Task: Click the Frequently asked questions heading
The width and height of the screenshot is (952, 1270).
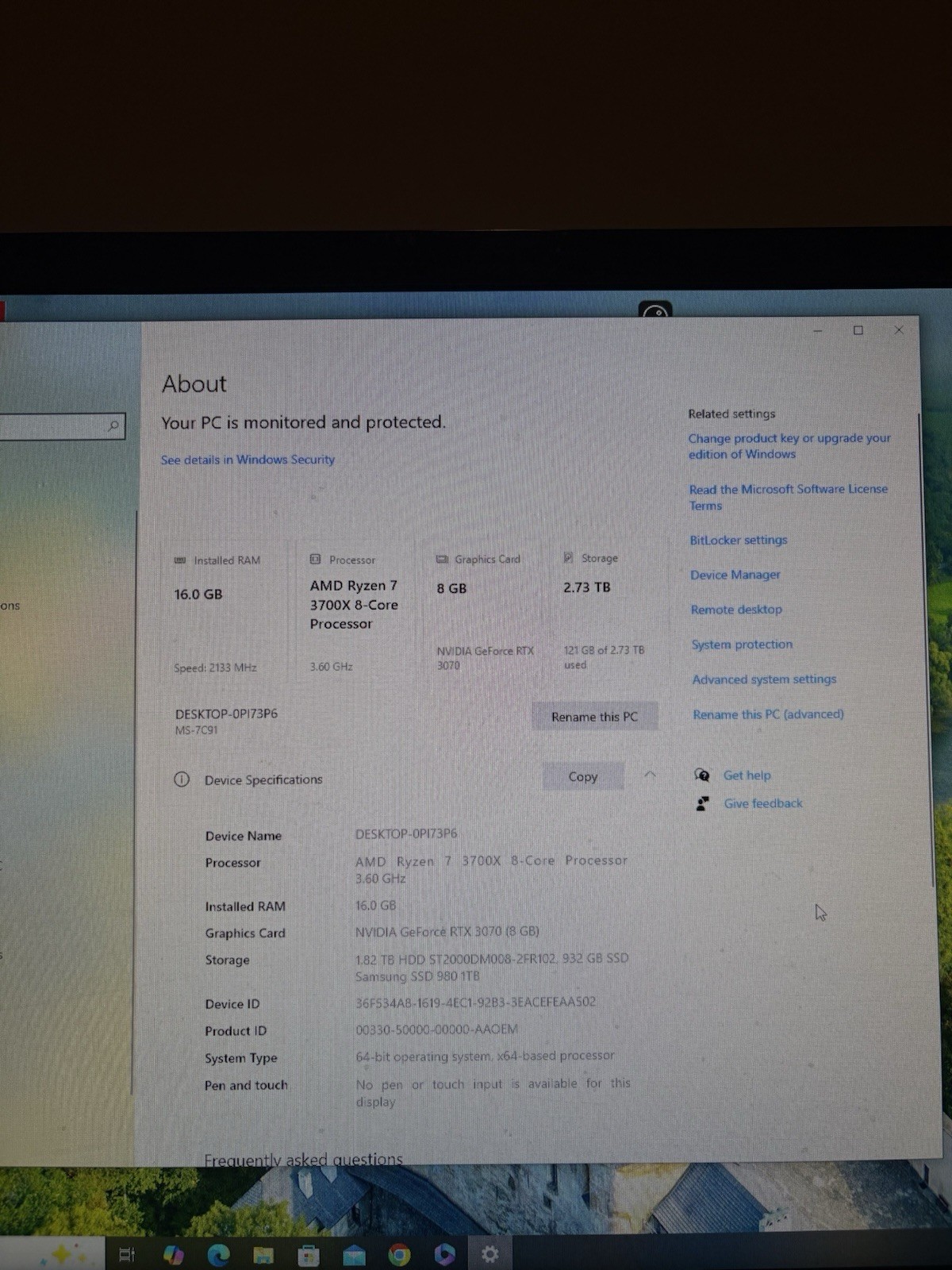Action: tap(303, 1160)
